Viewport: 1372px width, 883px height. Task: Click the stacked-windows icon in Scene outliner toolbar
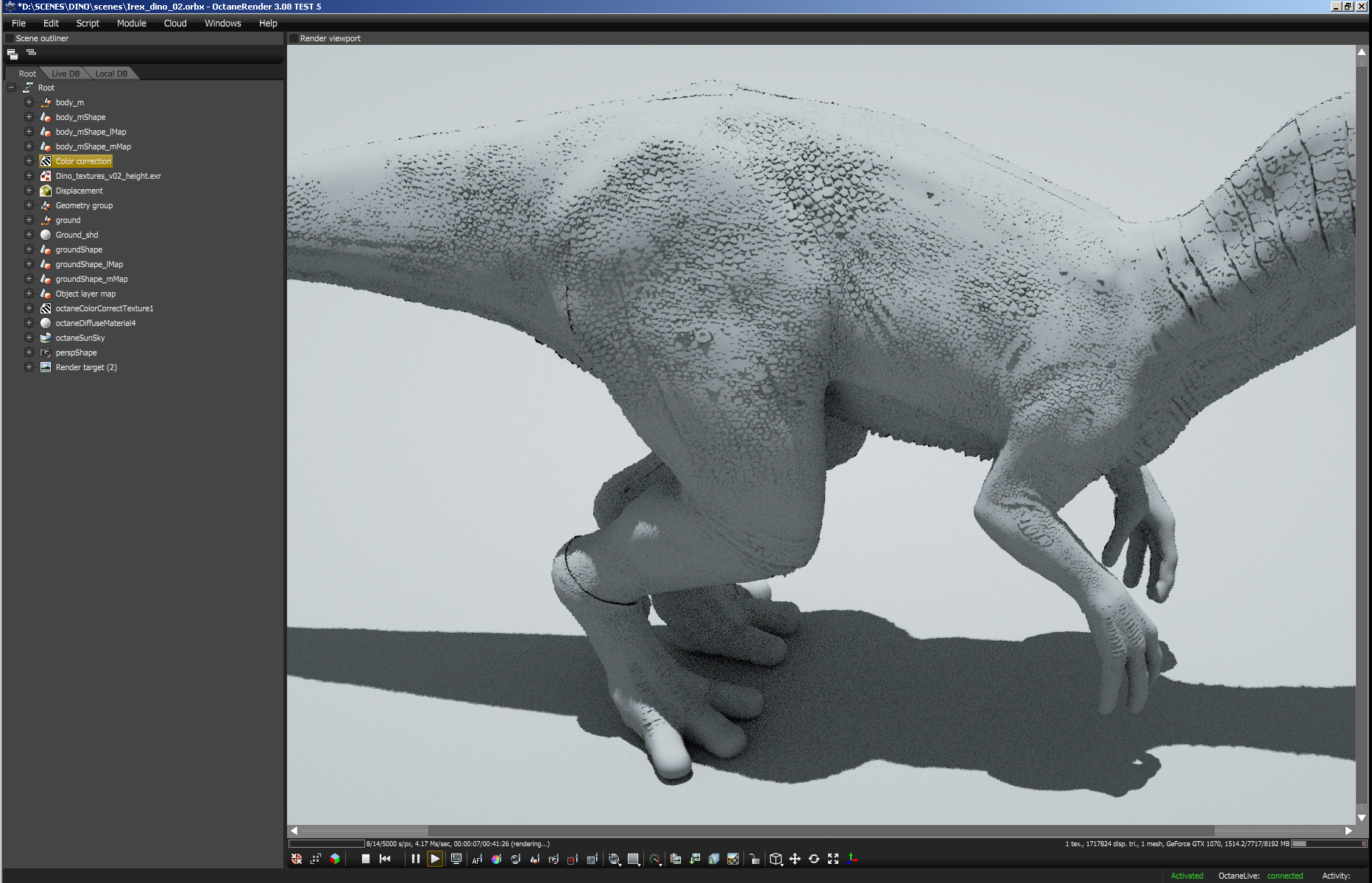tap(13, 54)
